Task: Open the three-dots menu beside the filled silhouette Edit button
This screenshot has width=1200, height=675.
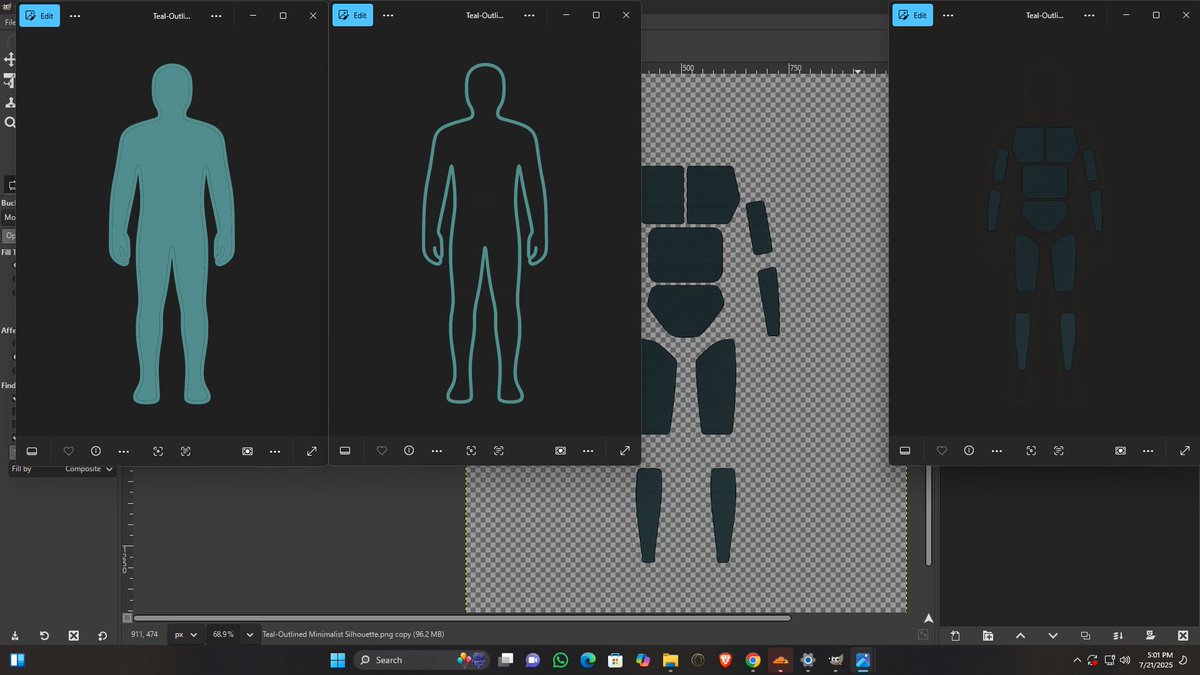Action: point(75,16)
